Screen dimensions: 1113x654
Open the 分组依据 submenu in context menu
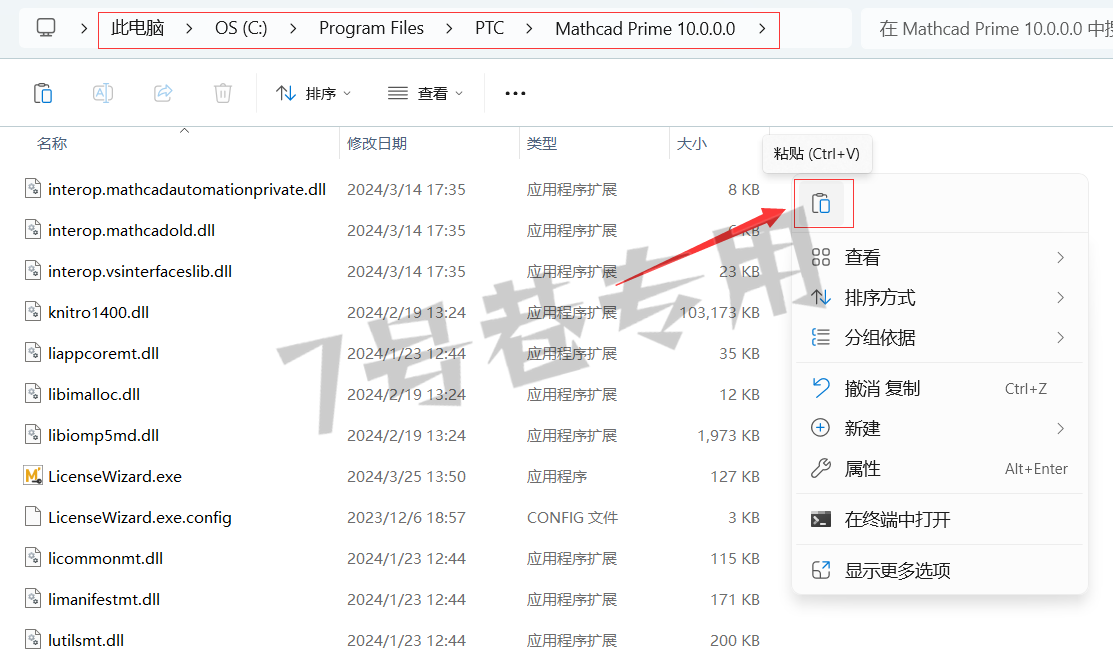tap(940, 337)
